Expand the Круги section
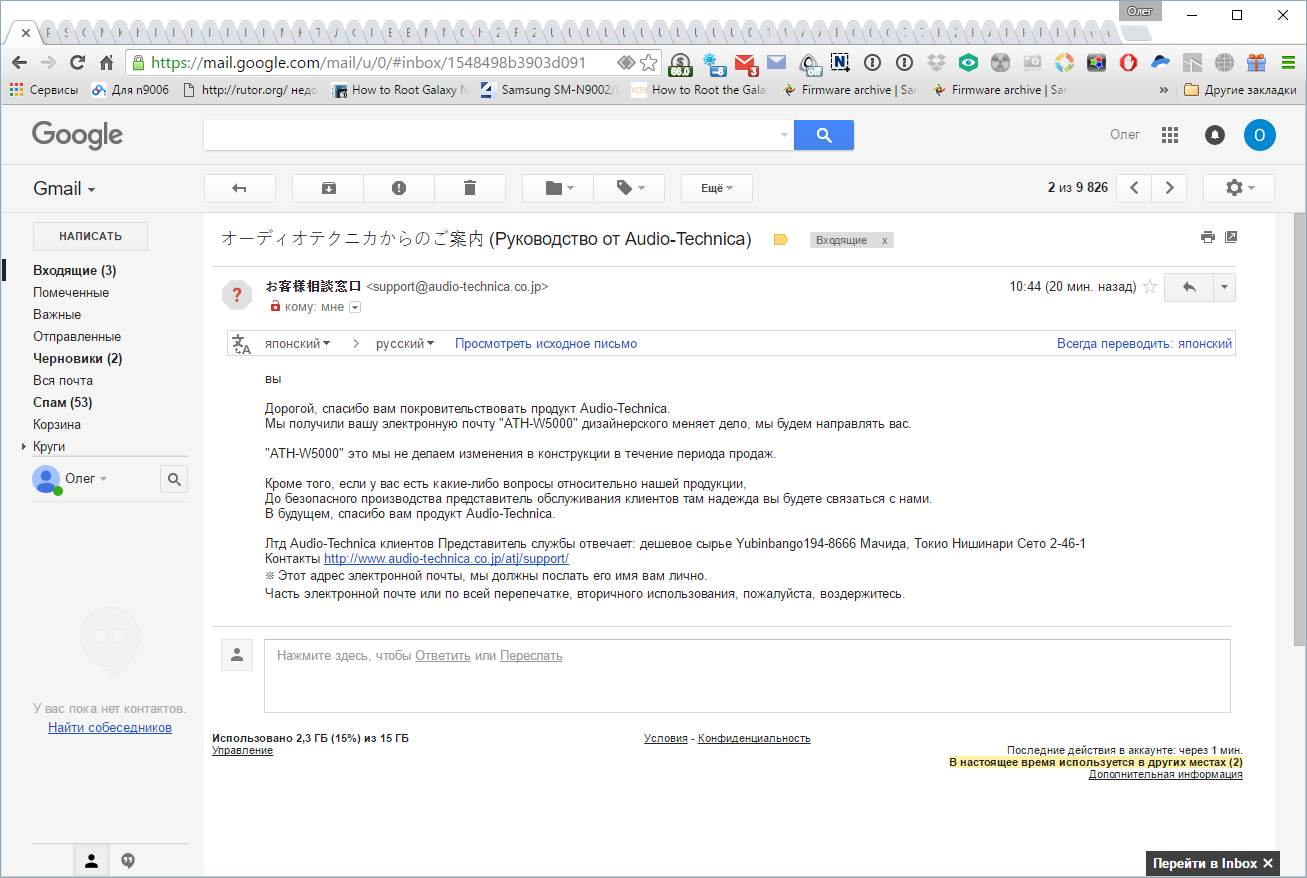The height and width of the screenshot is (878, 1307). 24,446
